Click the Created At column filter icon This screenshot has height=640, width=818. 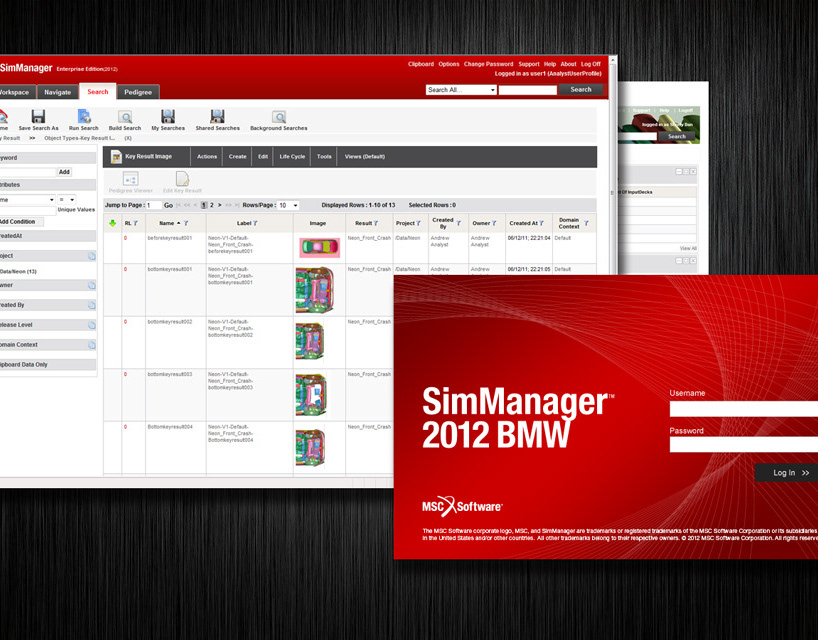coord(542,223)
